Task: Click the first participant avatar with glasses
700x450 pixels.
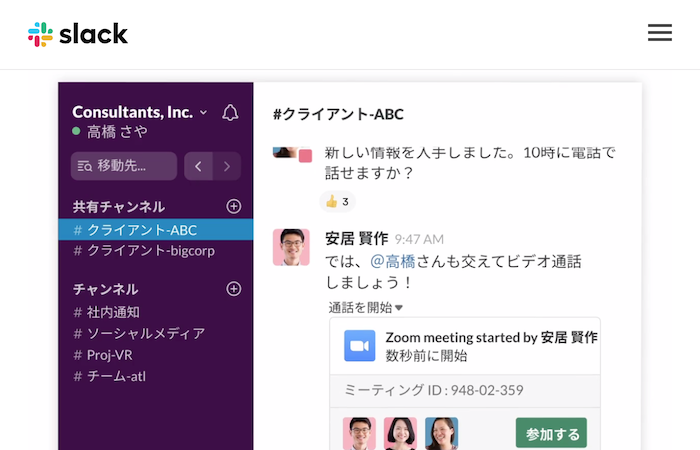Action: point(359,433)
